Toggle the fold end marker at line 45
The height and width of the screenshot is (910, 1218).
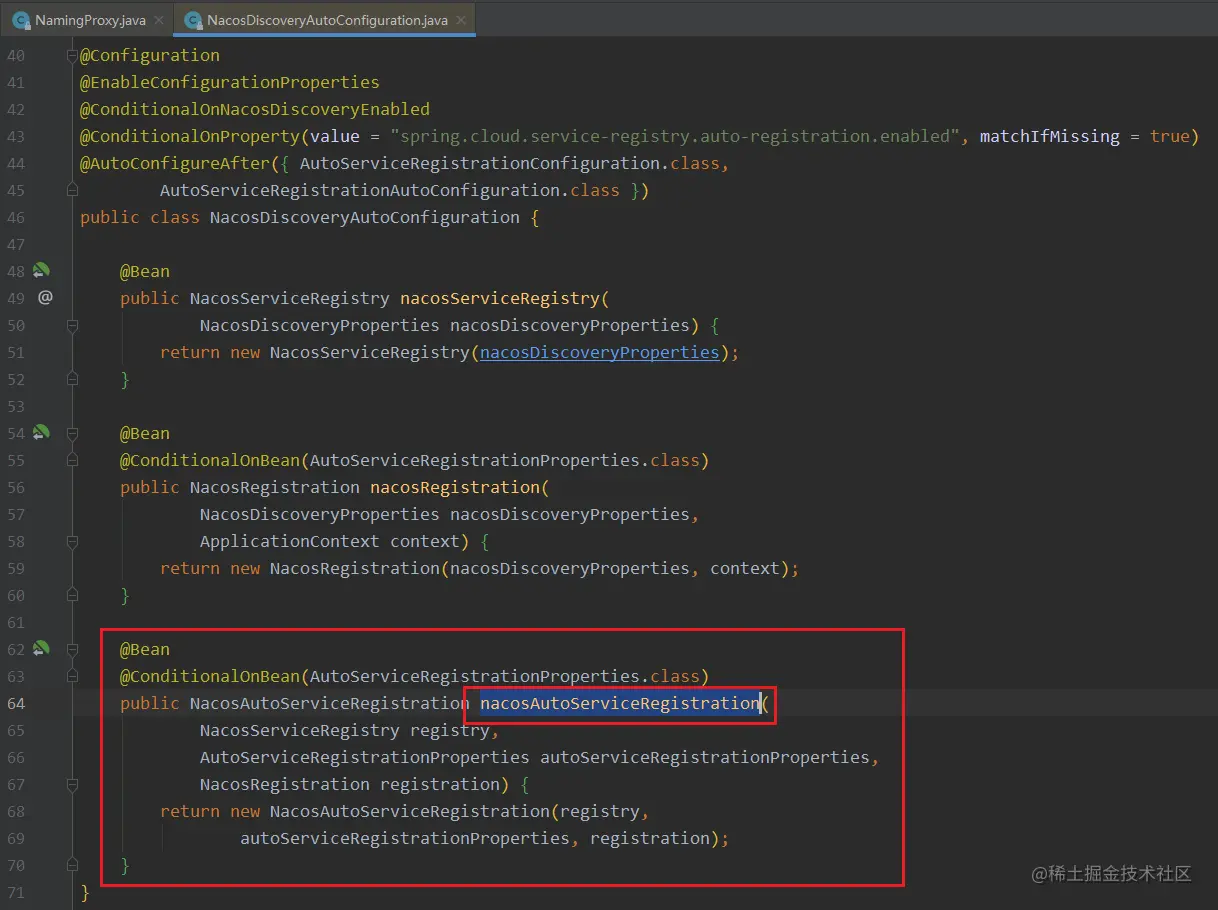(72, 189)
